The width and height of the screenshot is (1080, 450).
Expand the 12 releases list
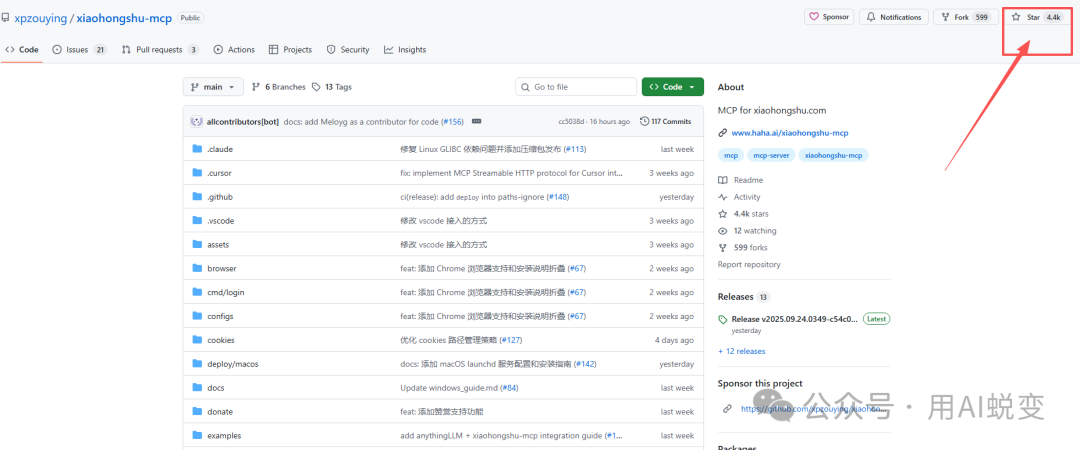coord(741,351)
